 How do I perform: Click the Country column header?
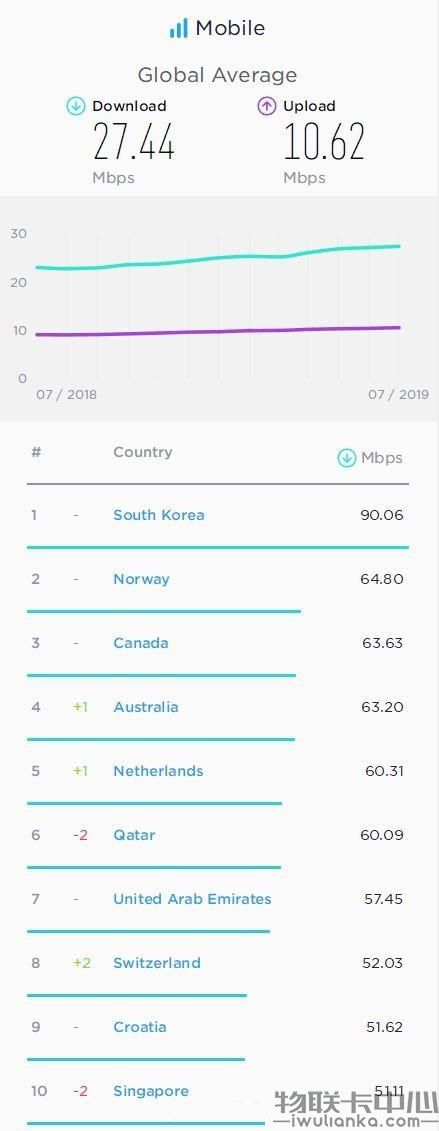click(143, 452)
